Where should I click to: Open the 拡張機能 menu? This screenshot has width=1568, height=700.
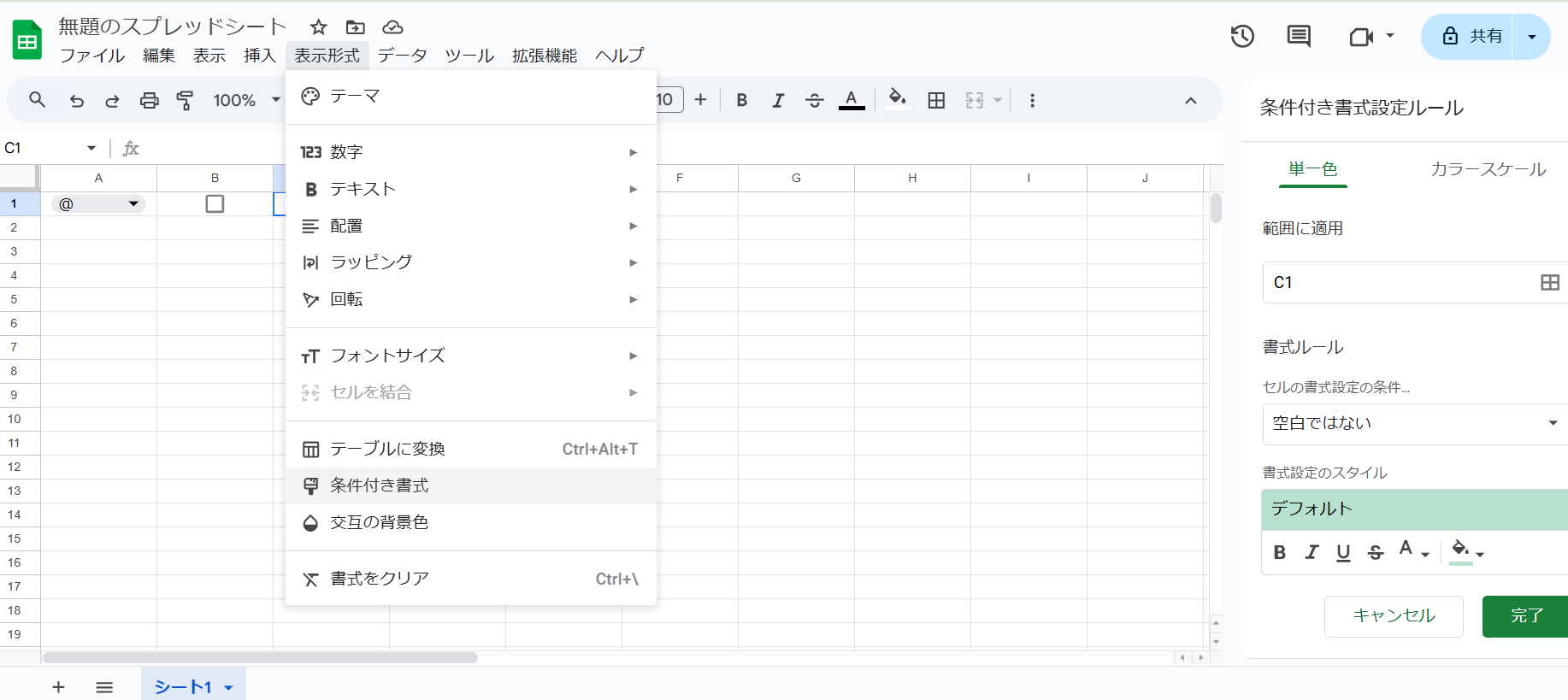[x=545, y=56]
